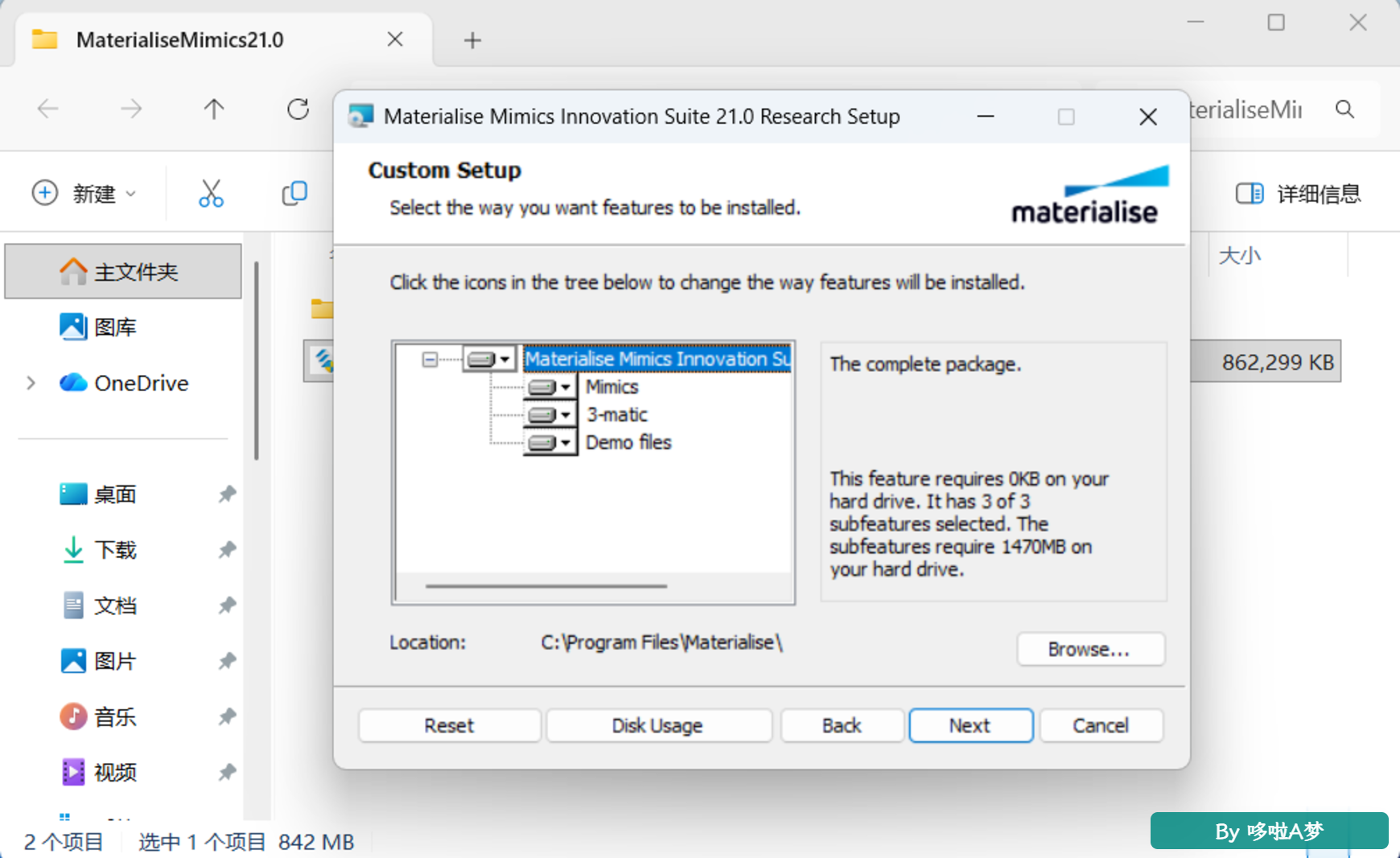
Task: Select the 862,299 KB file size cell
Action: pyautogui.click(x=1278, y=362)
